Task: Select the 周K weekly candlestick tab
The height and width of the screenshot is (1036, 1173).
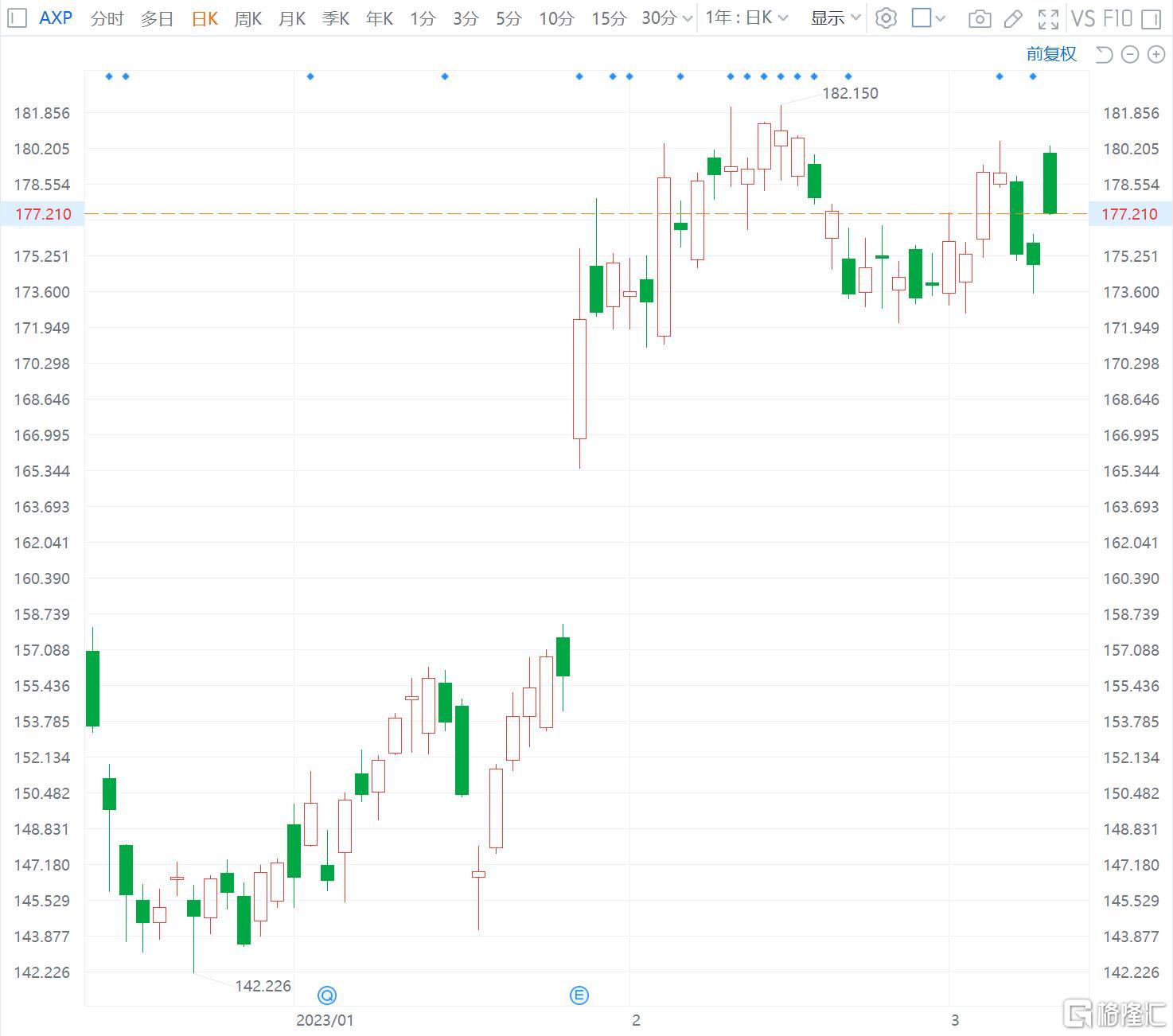Action: pos(248,18)
